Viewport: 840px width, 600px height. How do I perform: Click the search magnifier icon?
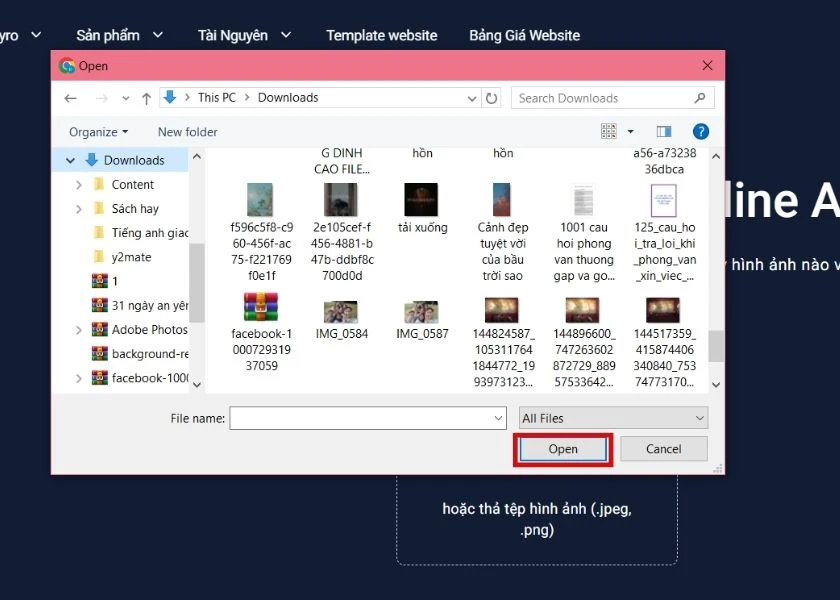[700, 98]
